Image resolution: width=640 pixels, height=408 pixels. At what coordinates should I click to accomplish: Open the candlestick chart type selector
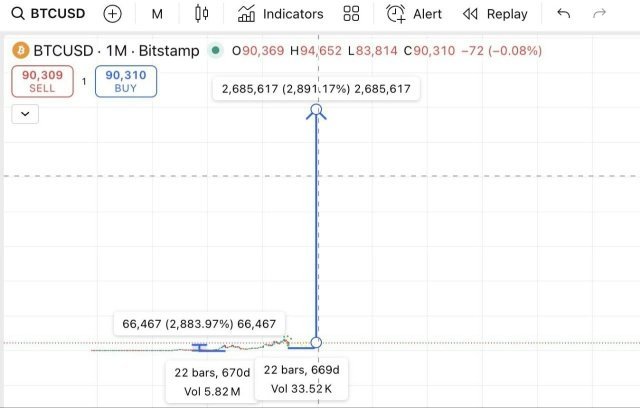[x=202, y=14]
